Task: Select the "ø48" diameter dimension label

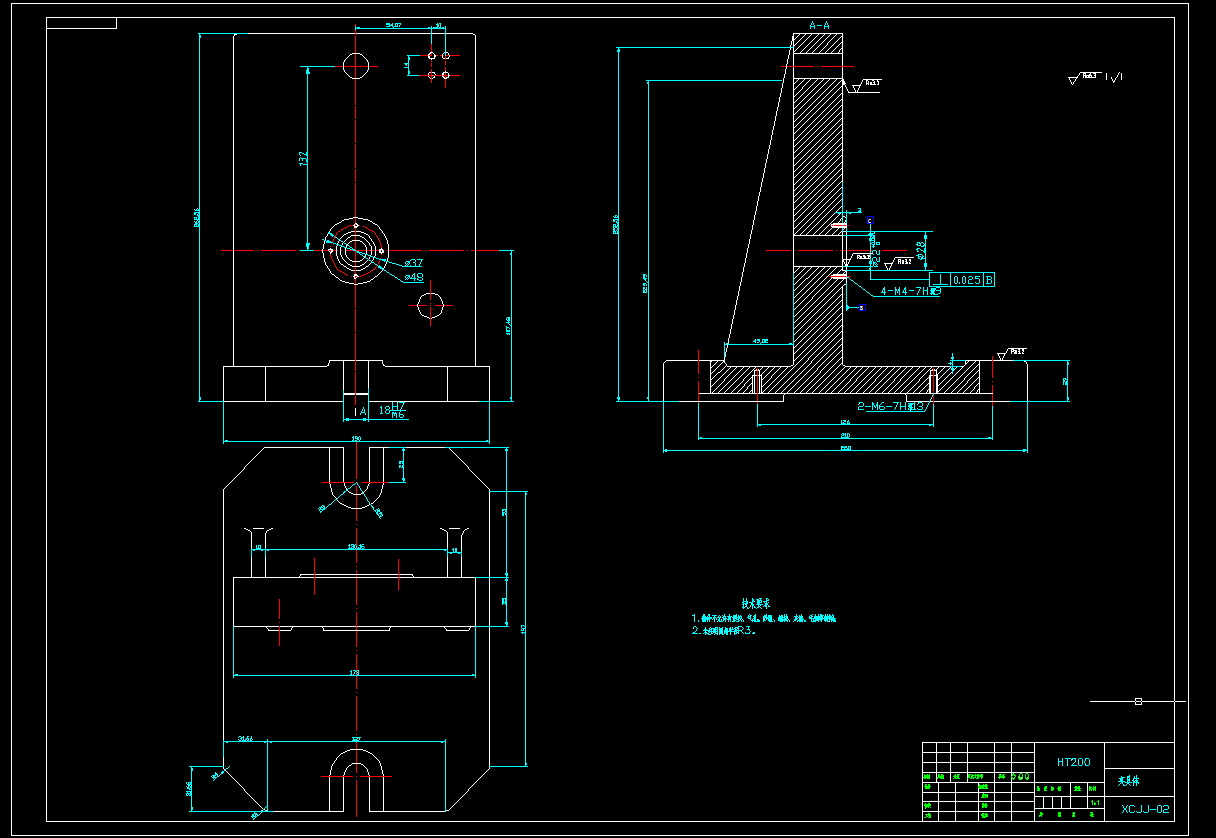Action: (x=413, y=277)
